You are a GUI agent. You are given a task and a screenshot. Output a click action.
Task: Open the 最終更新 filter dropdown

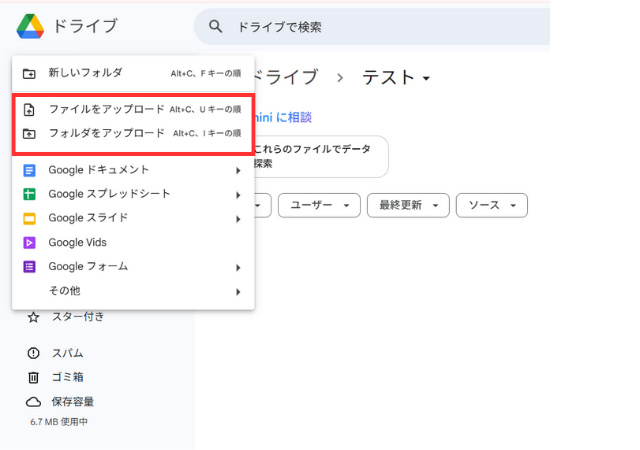[406, 205]
